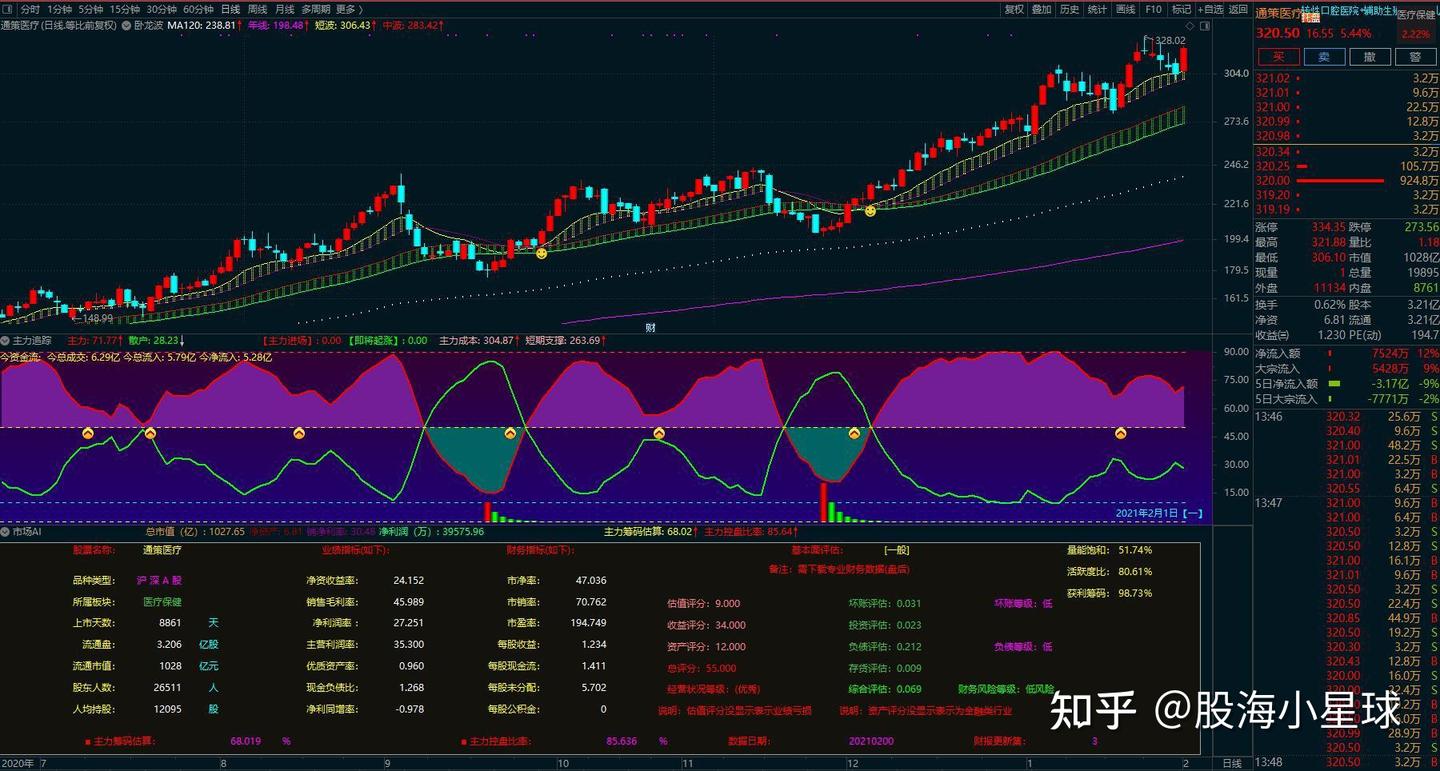Click the 警 alert button

pyautogui.click(x=1415, y=57)
